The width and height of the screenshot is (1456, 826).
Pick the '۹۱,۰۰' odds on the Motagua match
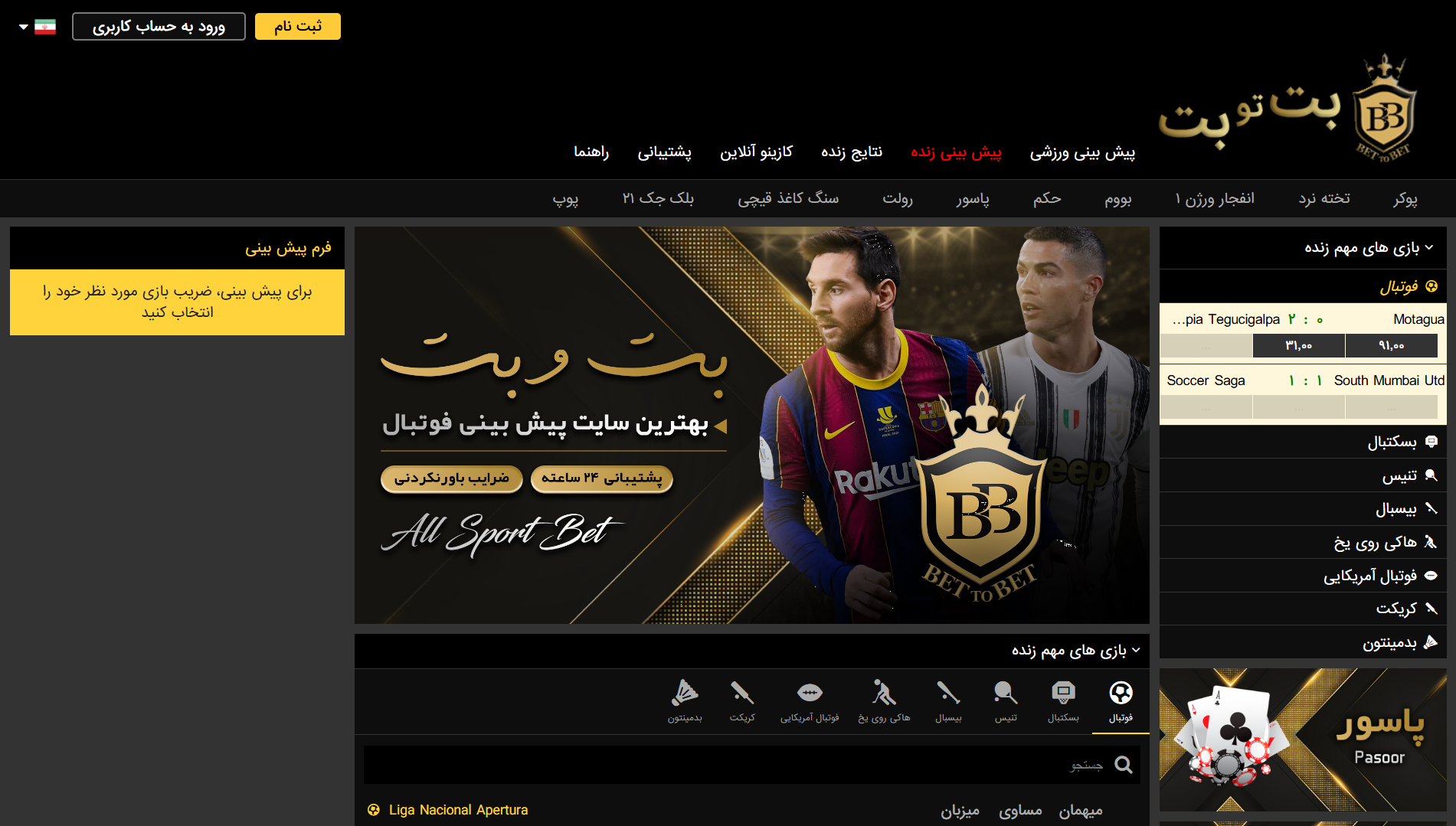[x=1391, y=346]
